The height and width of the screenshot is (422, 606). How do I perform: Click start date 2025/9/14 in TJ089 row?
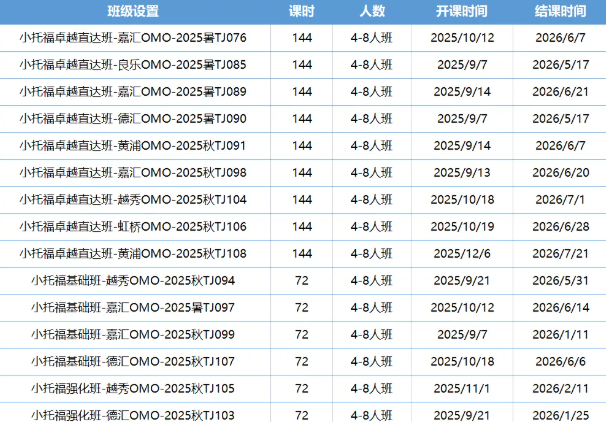coord(462,92)
